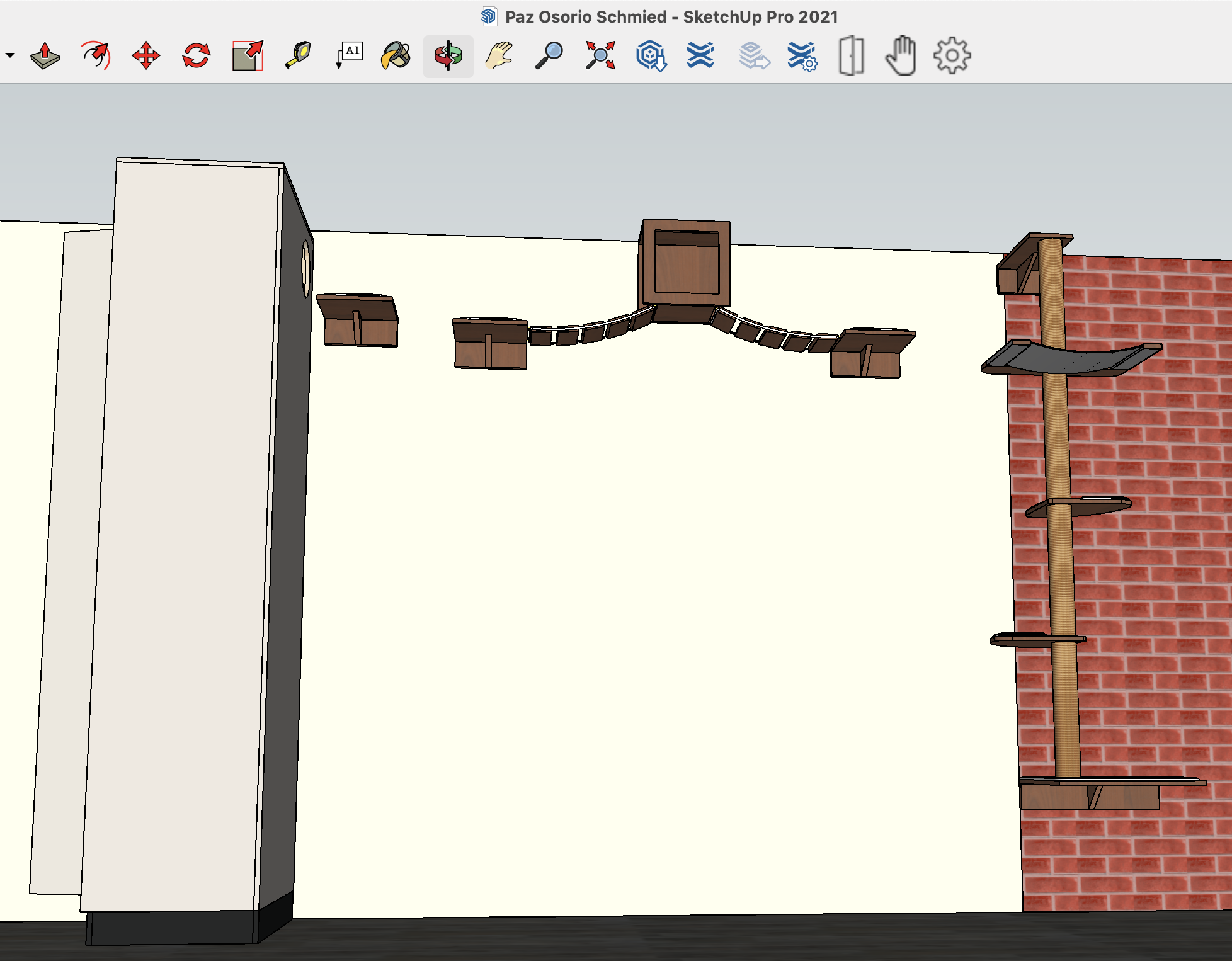Viewport: 1232px width, 961px height.
Task: Open the Extension Warehouse
Action: [700, 56]
